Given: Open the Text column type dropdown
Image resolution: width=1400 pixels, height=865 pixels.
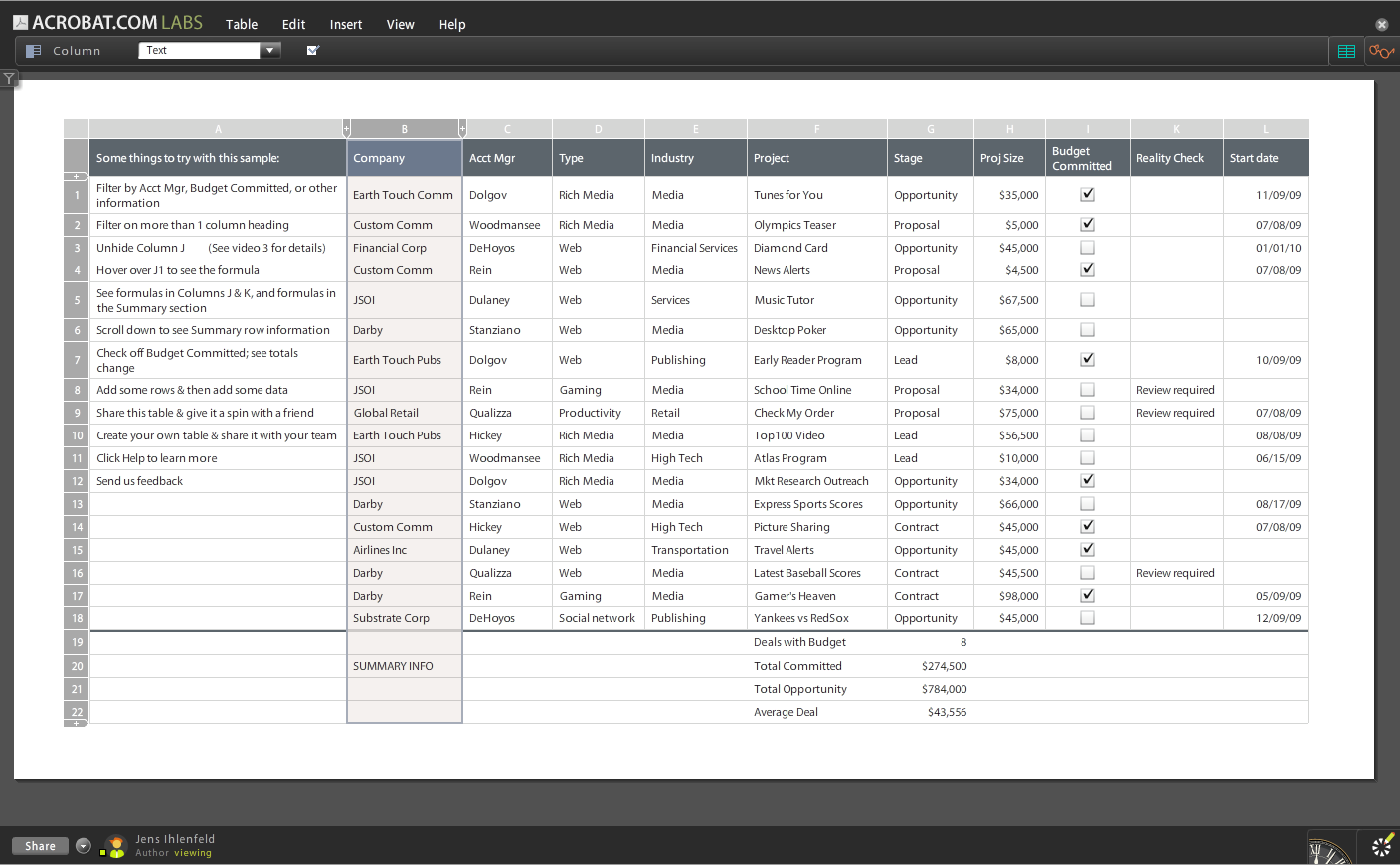Looking at the screenshot, I should pyautogui.click(x=270, y=49).
